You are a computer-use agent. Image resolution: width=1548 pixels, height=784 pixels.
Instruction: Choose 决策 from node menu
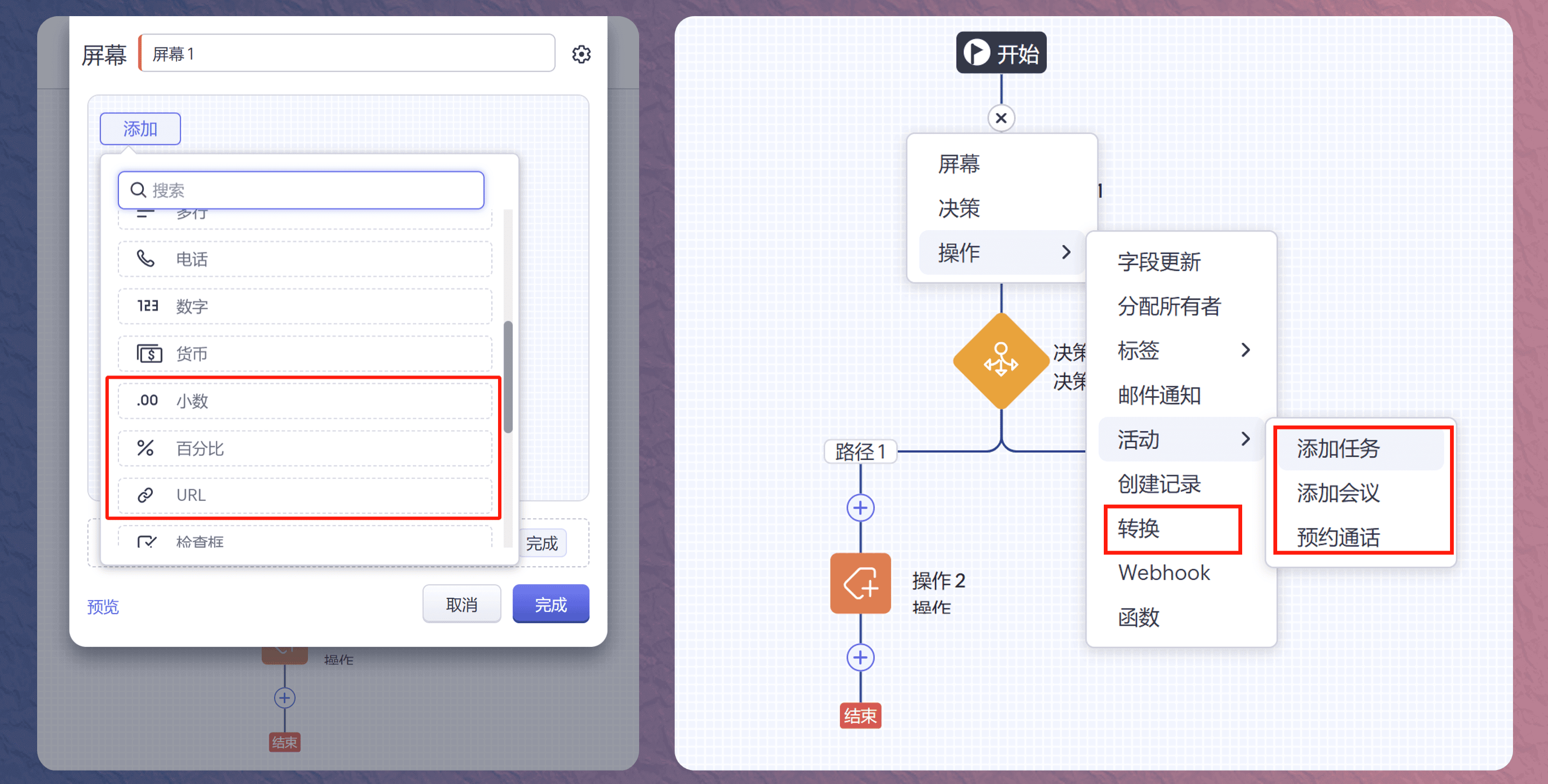[x=1001, y=208]
